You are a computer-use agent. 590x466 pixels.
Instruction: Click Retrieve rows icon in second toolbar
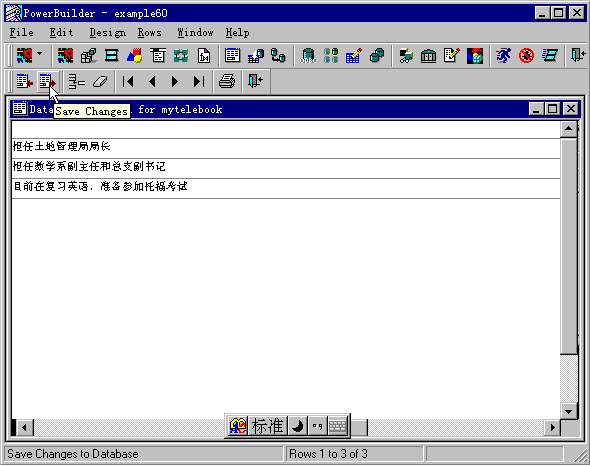(24, 81)
